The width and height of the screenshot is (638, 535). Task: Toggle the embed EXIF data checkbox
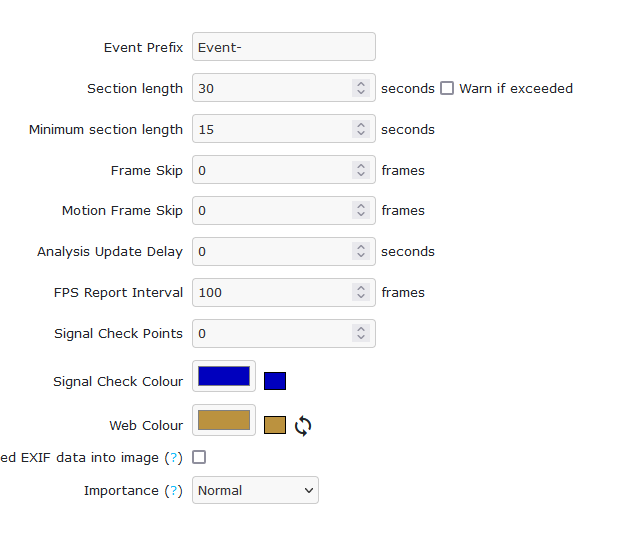(x=199, y=457)
